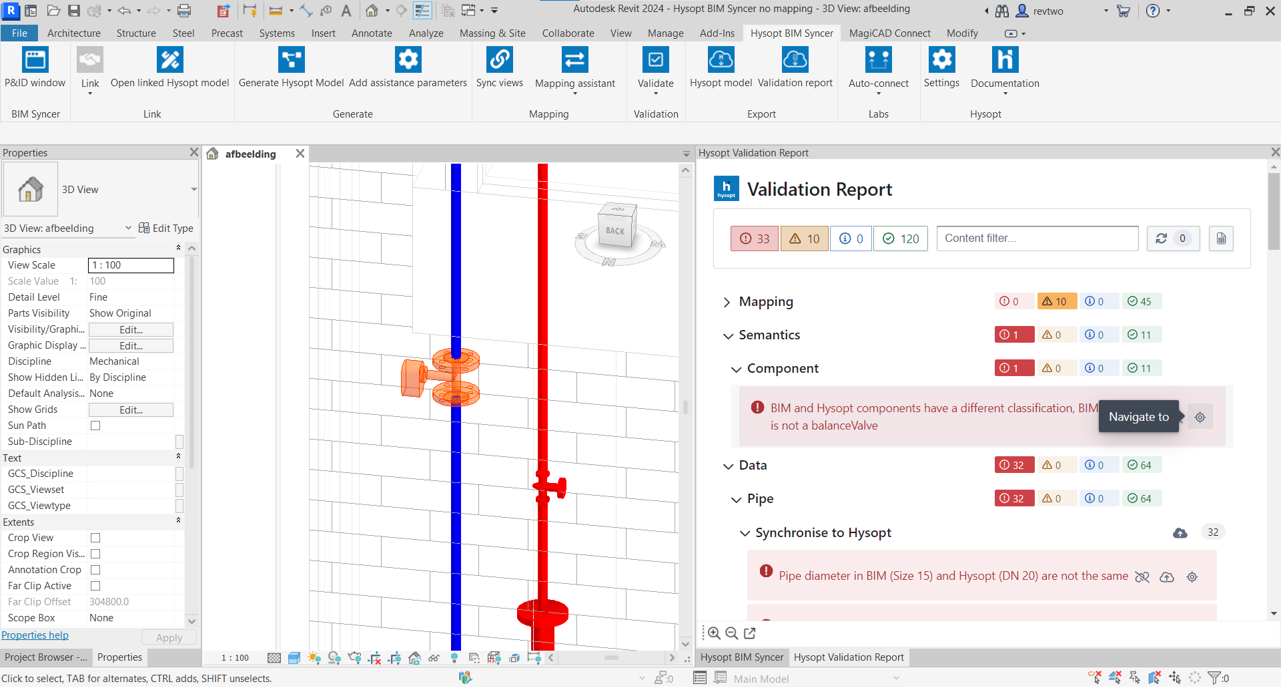Image resolution: width=1281 pixels, height=687 pixels.
Task: Open Hysopt Settings
Action: coord(941,69)
